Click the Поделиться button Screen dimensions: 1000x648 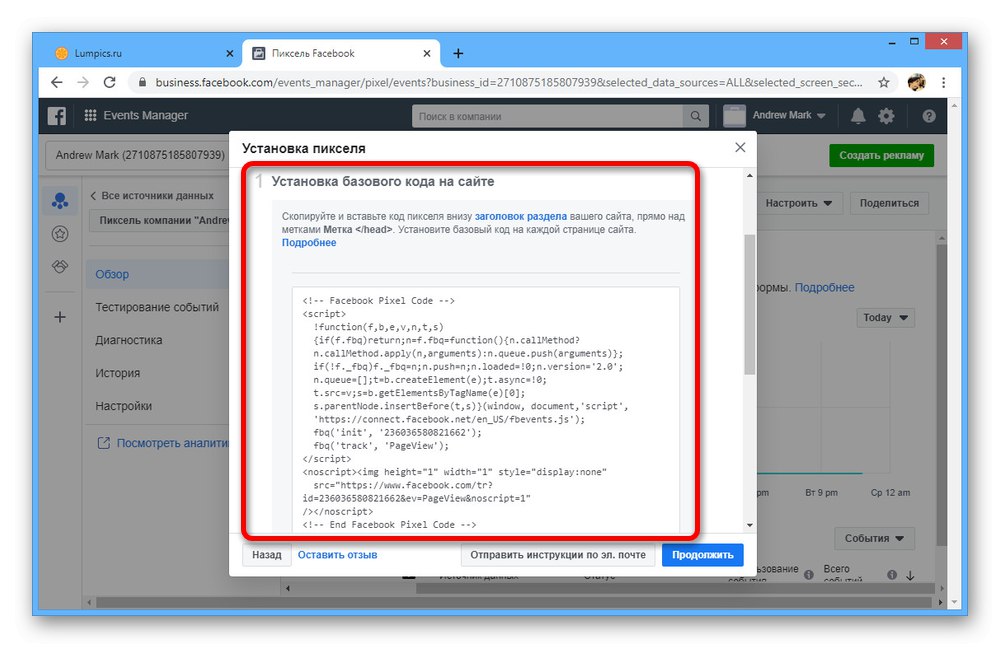[x=889, y=203]
